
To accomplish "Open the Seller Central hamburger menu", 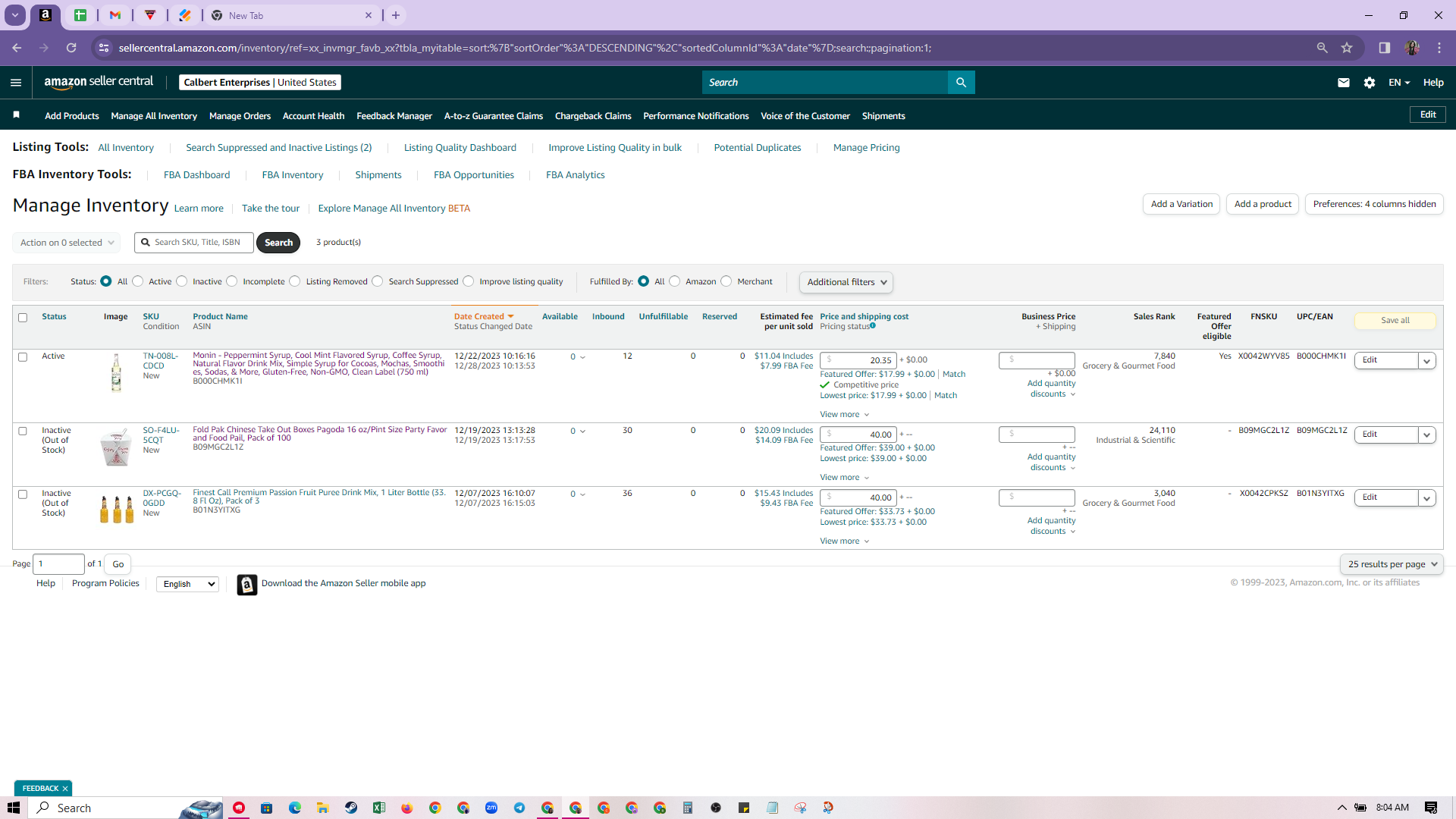I will [x=16, y=83].
